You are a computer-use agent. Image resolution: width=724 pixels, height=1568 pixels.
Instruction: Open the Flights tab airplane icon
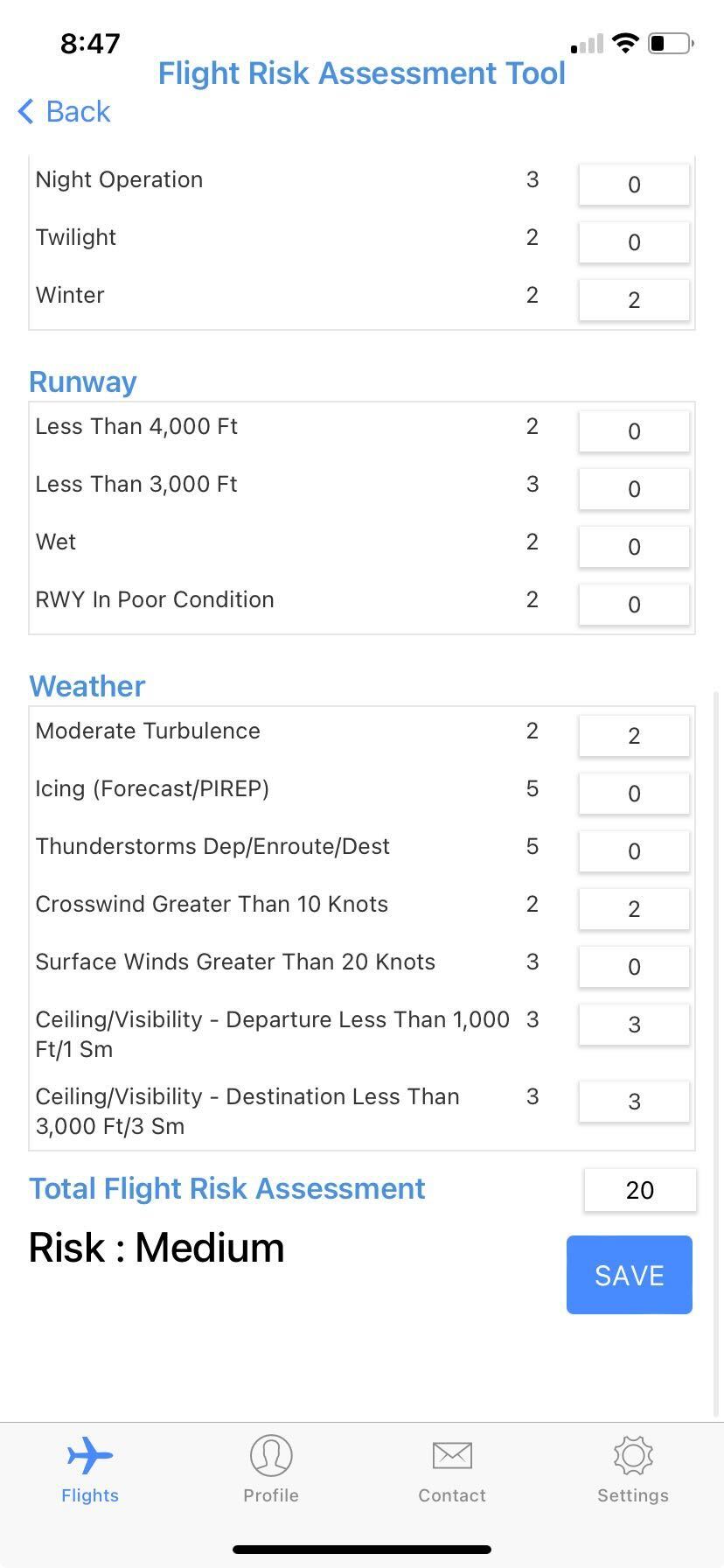89,1456
